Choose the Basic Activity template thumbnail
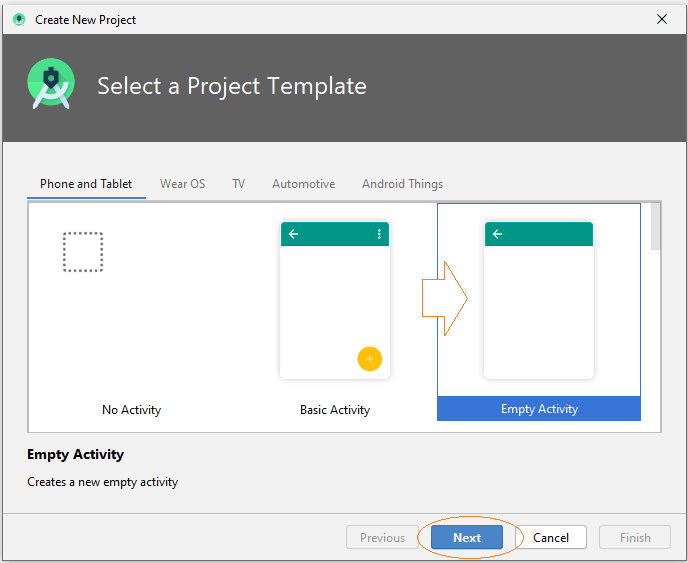Screen dimensions: 688x563 (x=335, y=300)
